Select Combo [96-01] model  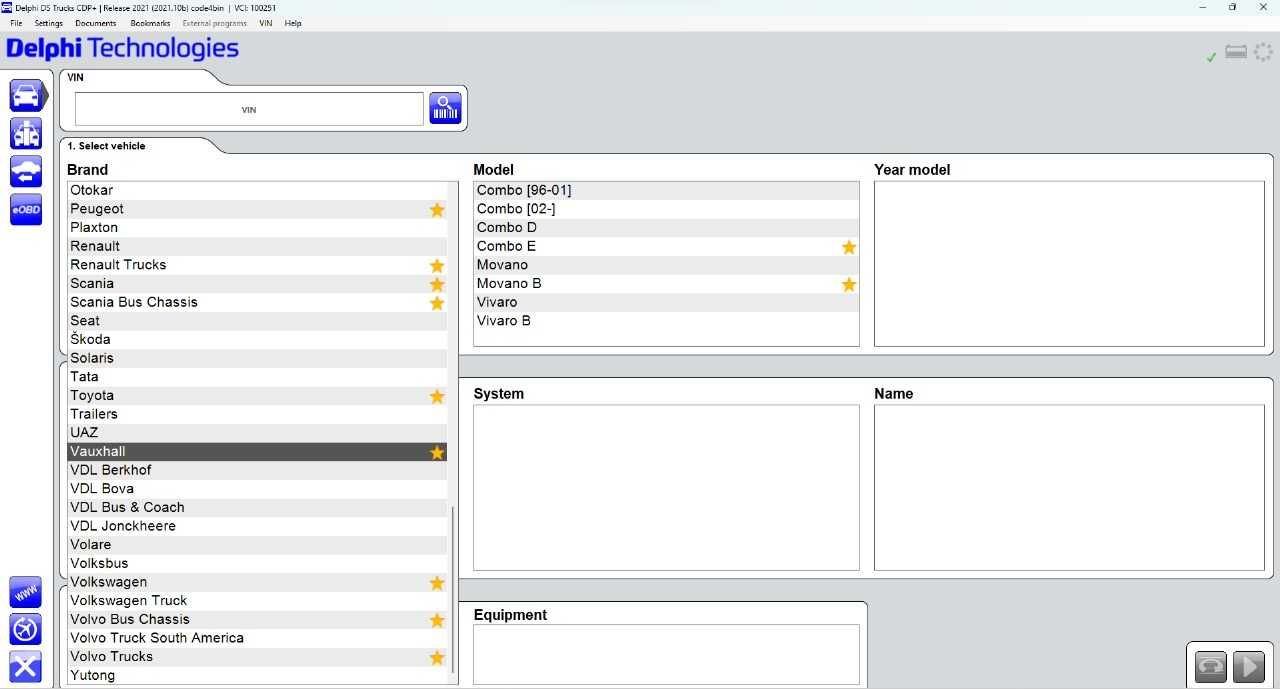click(x=666, y=190)
